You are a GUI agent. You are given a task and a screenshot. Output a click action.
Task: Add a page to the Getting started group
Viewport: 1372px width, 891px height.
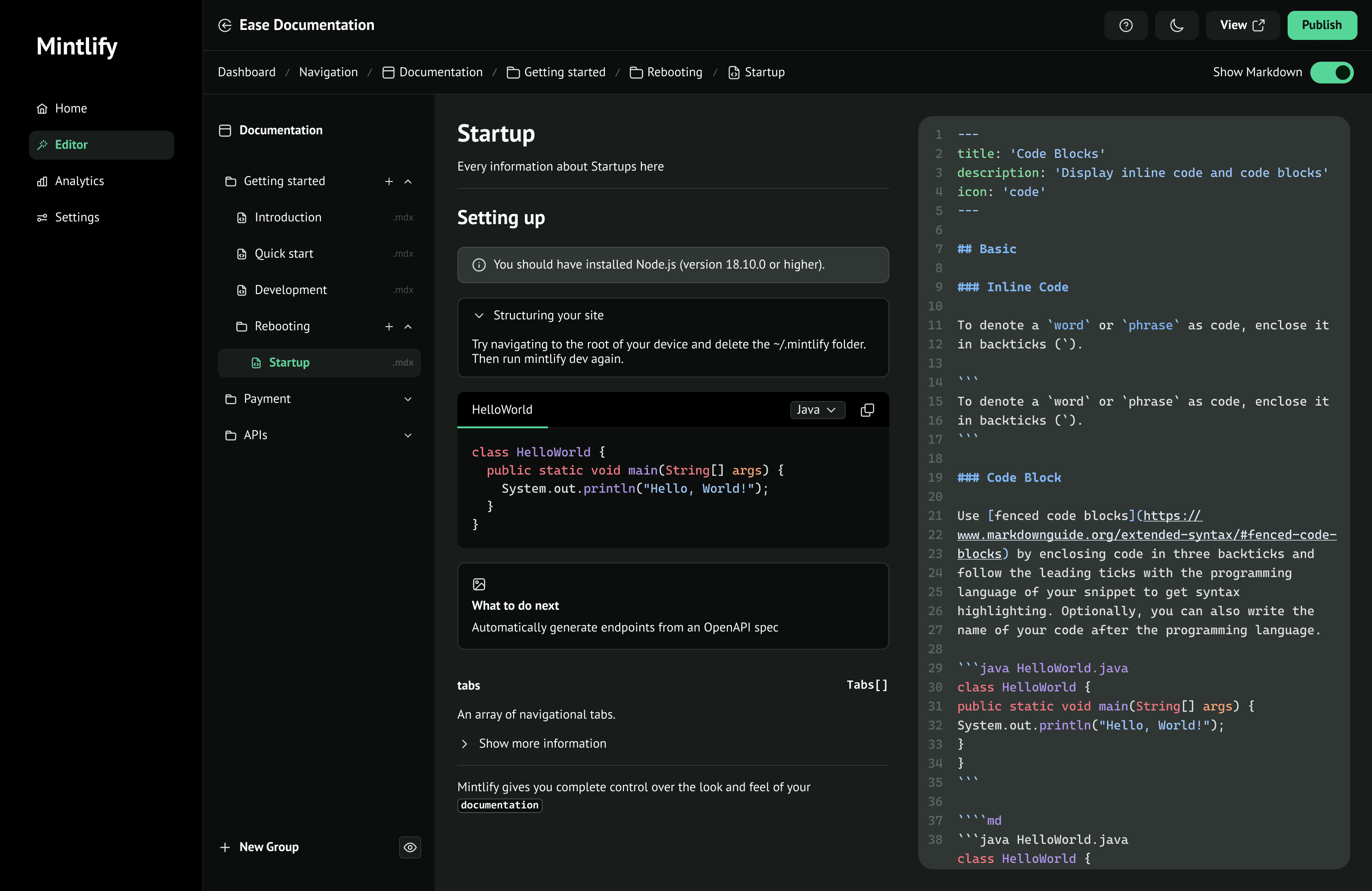point(388,181)
